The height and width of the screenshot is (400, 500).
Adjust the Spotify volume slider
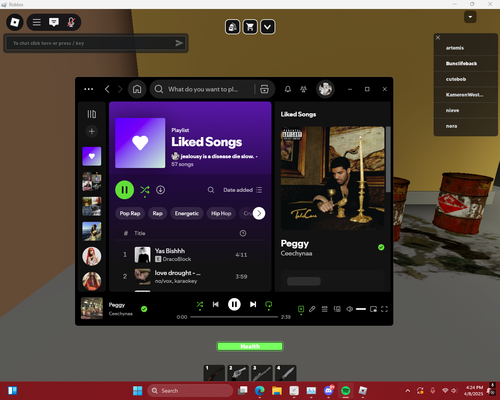point(361,309)
